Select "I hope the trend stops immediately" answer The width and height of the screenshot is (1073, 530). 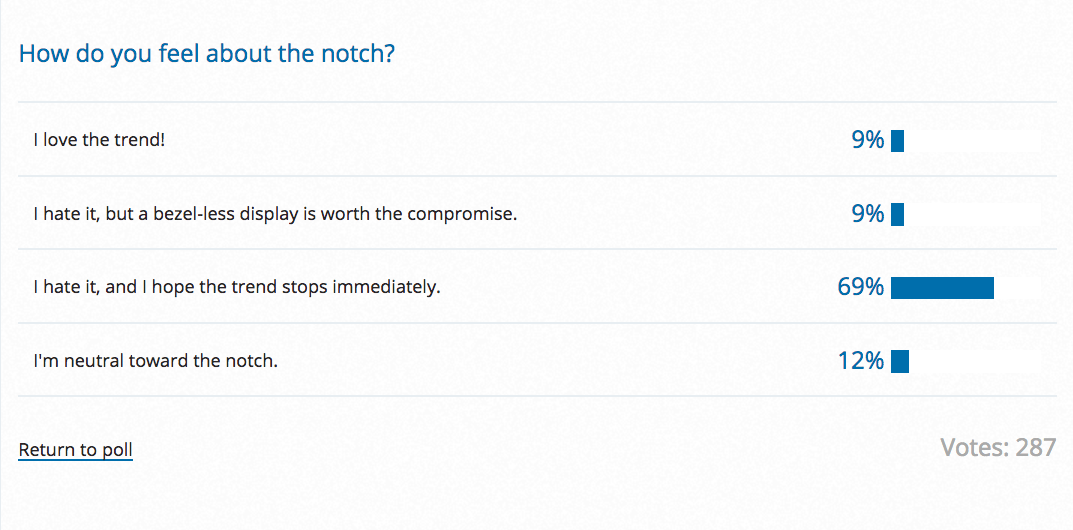pyautogui.click(x=236, y=287)
